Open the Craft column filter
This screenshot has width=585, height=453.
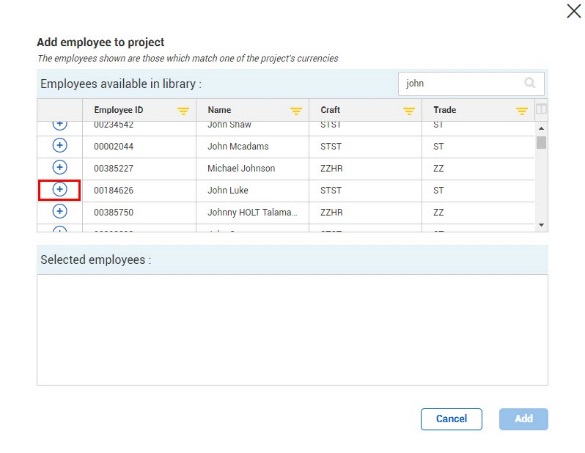tap(409, 111)
